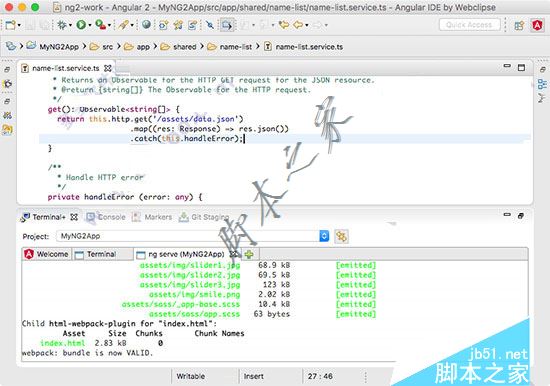The image size is (550, 386).
Task: Select name-list.service.ts in the breadcrumb
Action: pyautogui.click(x=309, y=47)
